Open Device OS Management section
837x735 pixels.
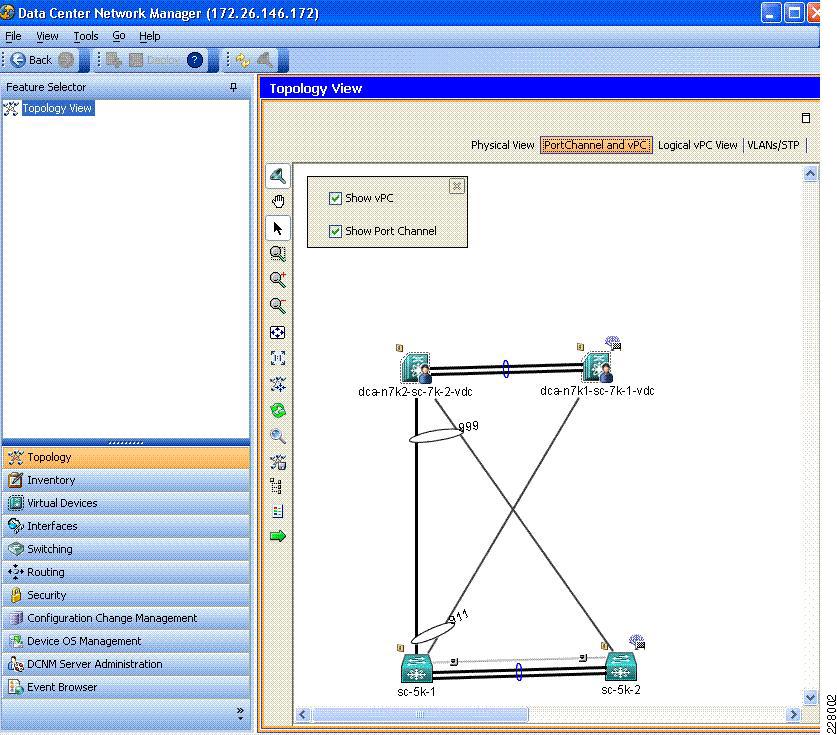(126, 641)
